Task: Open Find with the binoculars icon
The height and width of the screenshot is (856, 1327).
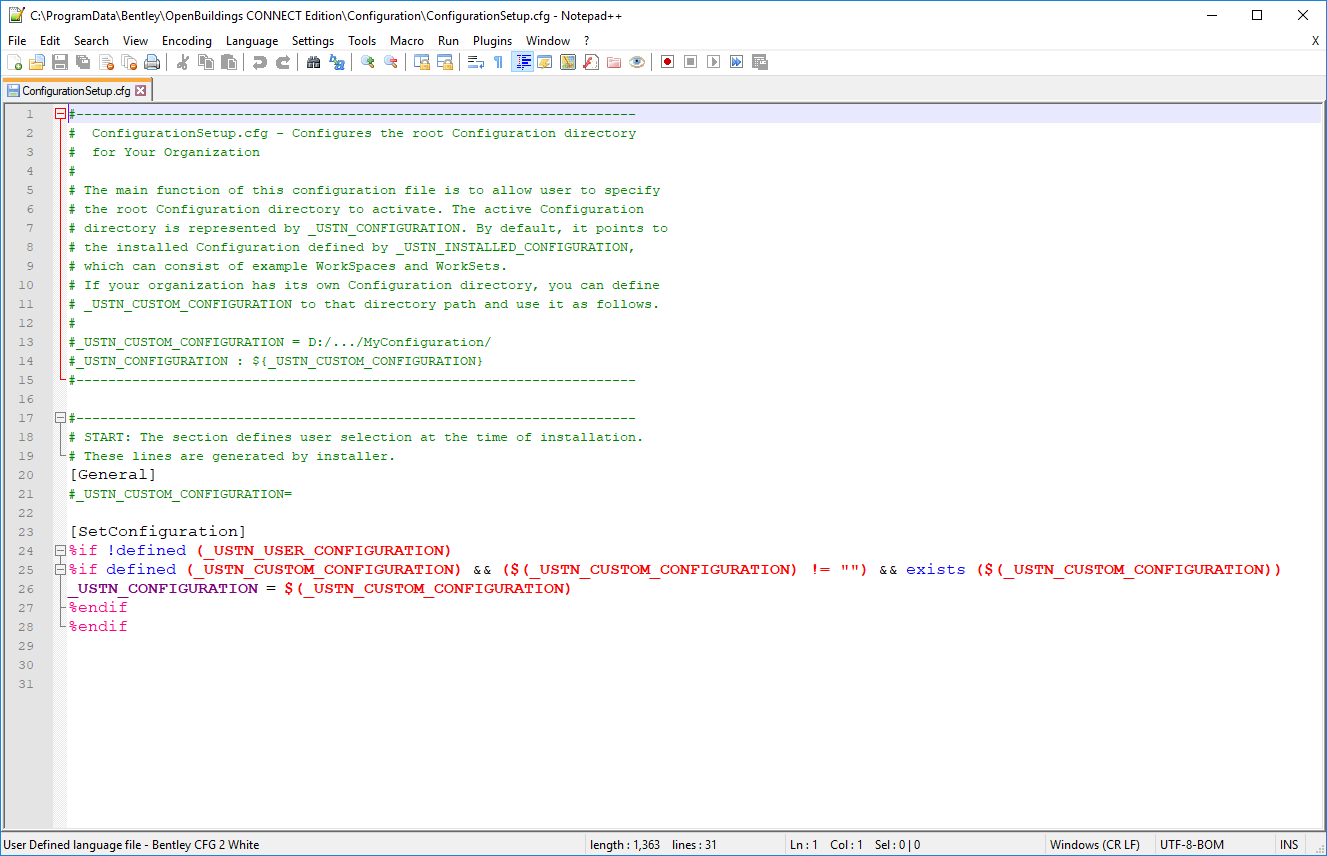Action: pos(313,62)
